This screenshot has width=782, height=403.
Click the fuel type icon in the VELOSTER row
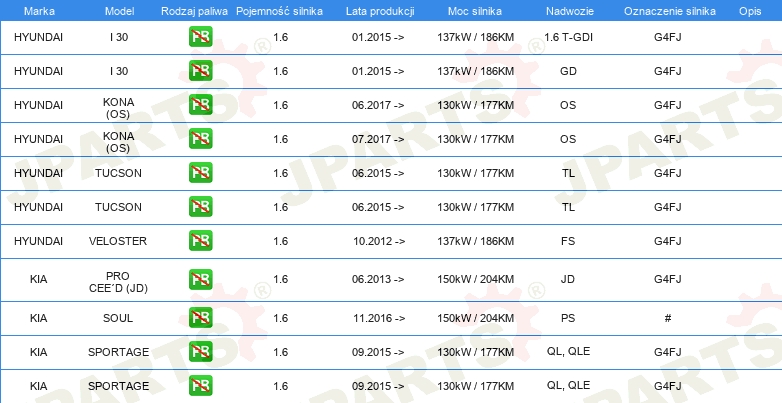(x=200, y=240)
